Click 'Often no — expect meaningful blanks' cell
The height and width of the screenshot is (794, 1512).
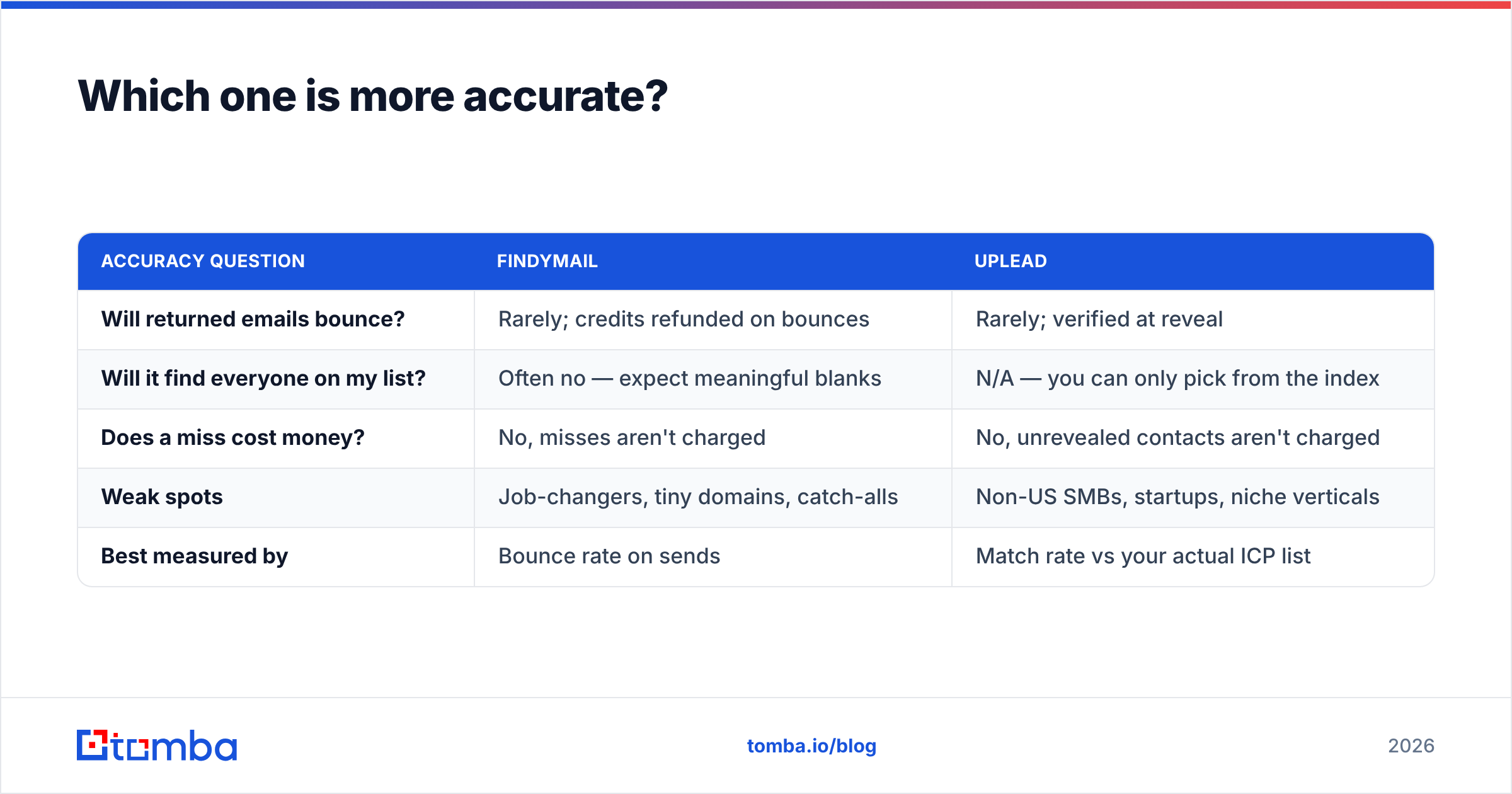[x=689, y=379]
